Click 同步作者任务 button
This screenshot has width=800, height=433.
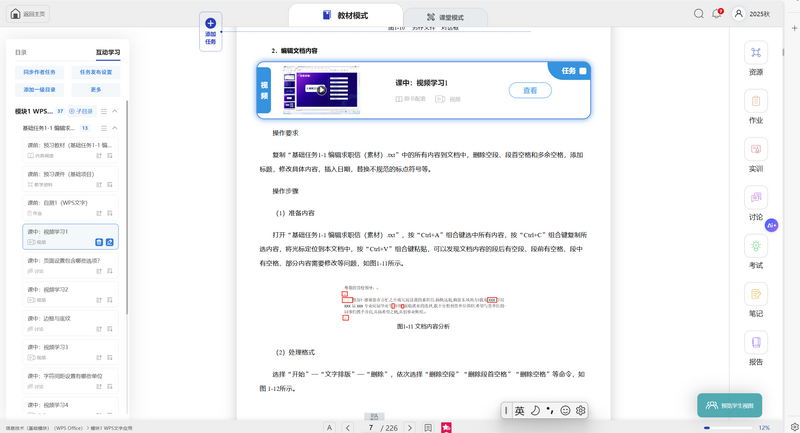[x=39, y=72]
